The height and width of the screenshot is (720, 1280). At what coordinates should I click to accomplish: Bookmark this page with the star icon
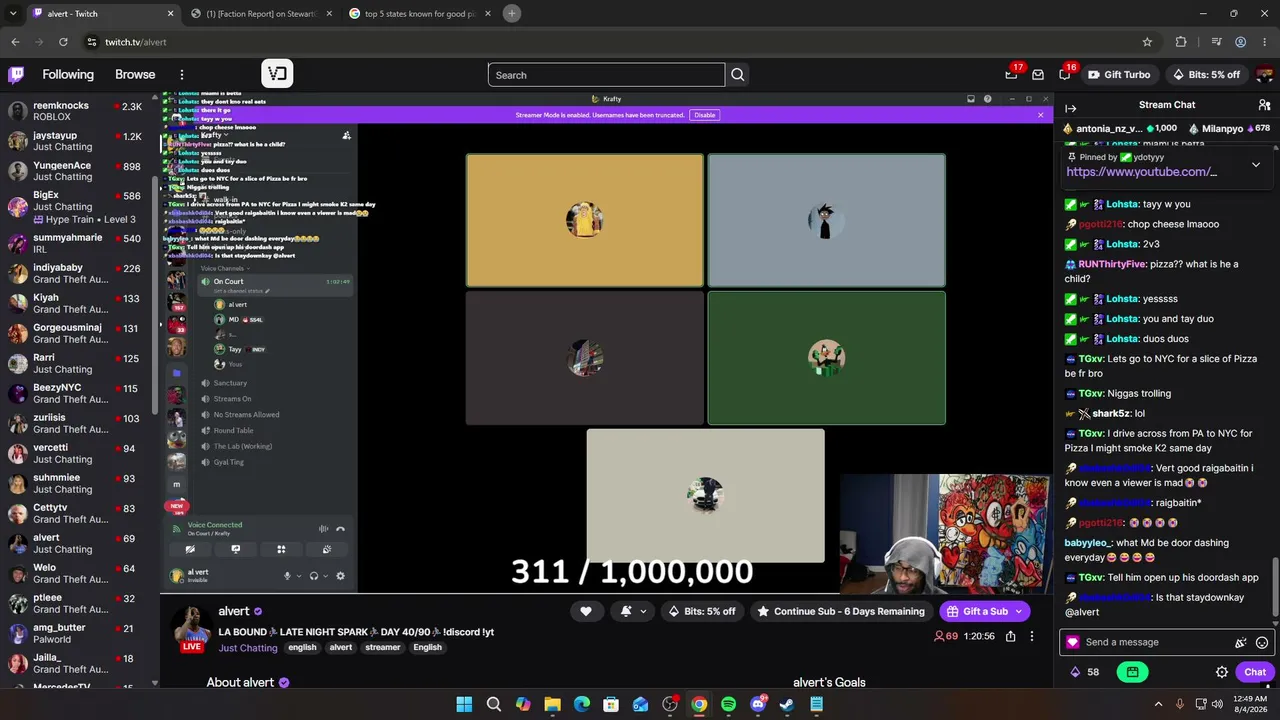(x=1147, y=42)
